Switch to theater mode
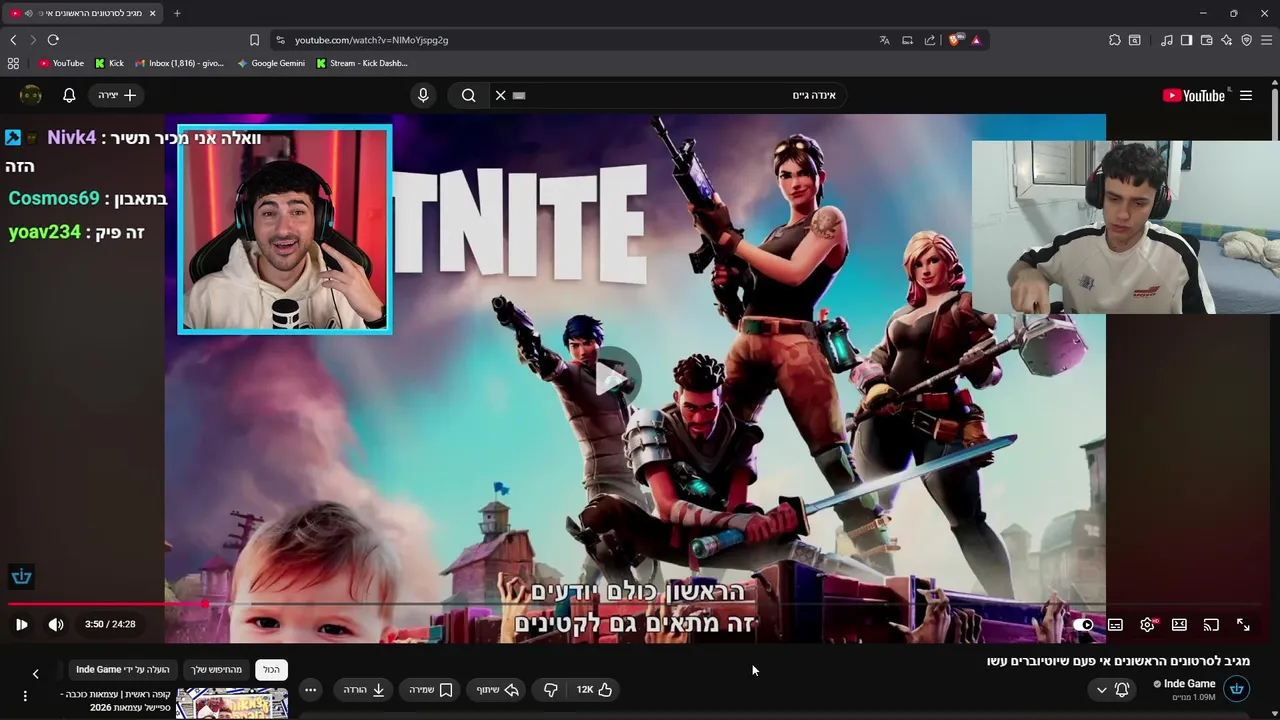 [x=1179, y=624]
